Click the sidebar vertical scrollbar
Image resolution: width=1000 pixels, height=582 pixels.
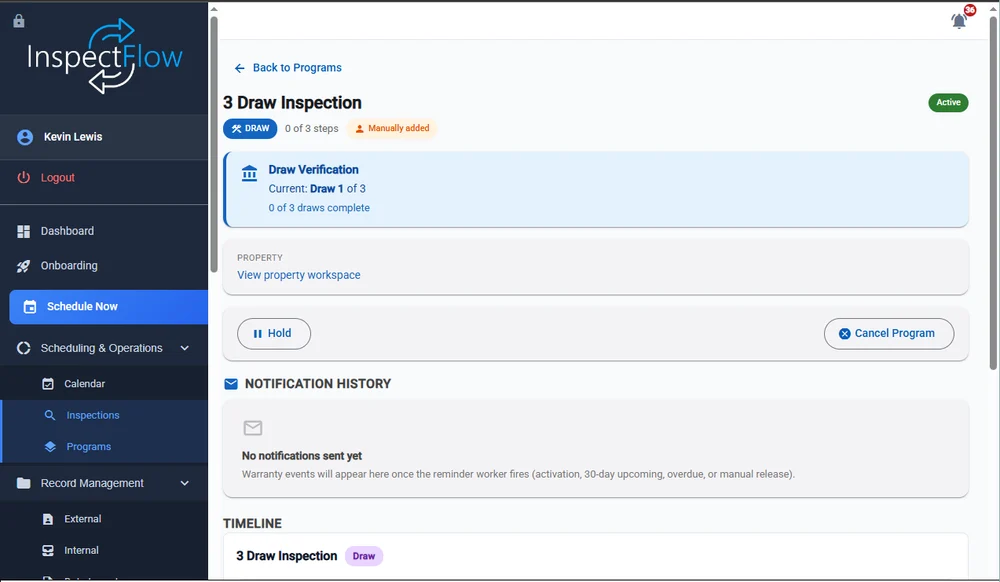tap(214, 143)
